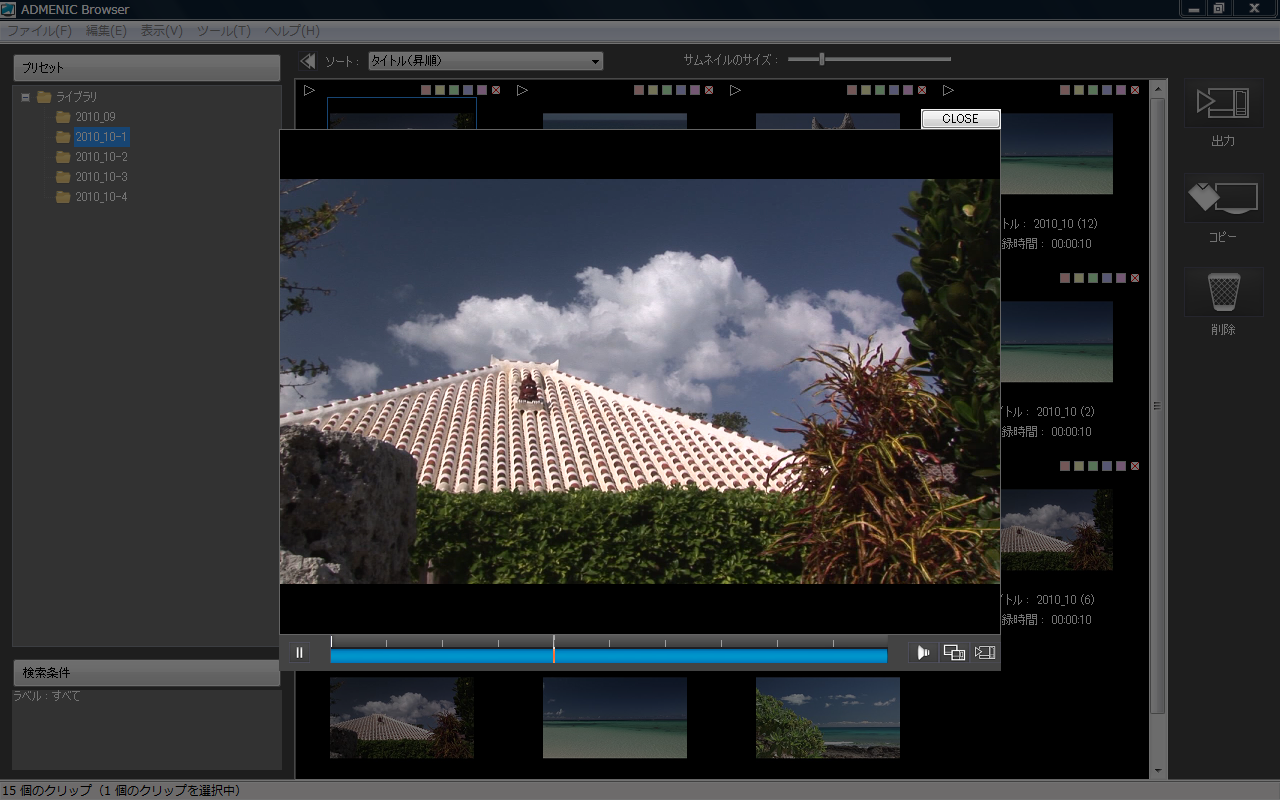Open the ツール(T) menu

click(223, 31)
